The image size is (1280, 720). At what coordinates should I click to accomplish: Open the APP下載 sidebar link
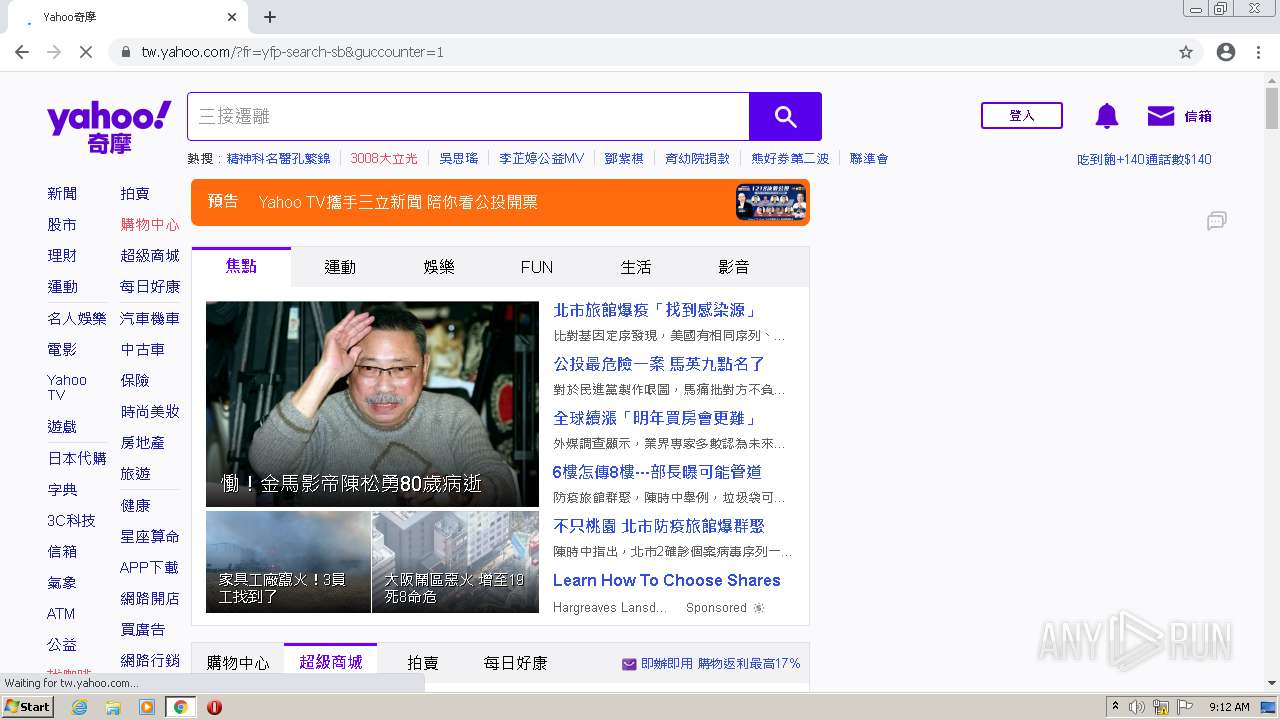149,568
